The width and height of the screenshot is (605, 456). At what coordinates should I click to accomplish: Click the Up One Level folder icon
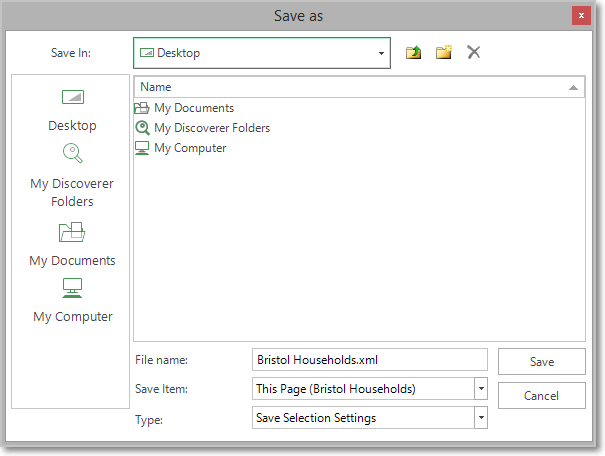coord(413,52)
